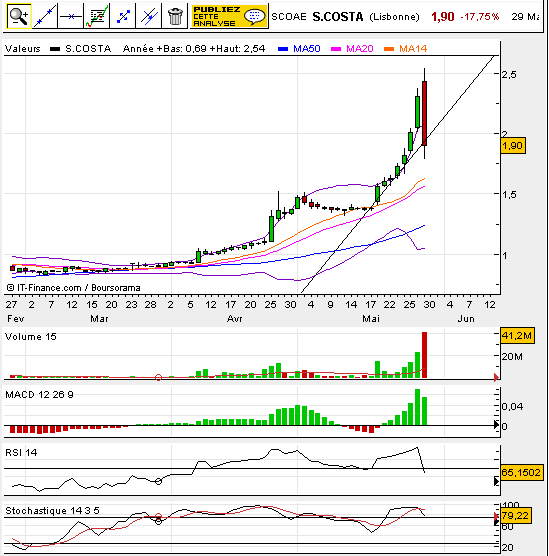Click the black arrow marker at MACD zero
Screen dimensions: 549x556
point(497,424)
